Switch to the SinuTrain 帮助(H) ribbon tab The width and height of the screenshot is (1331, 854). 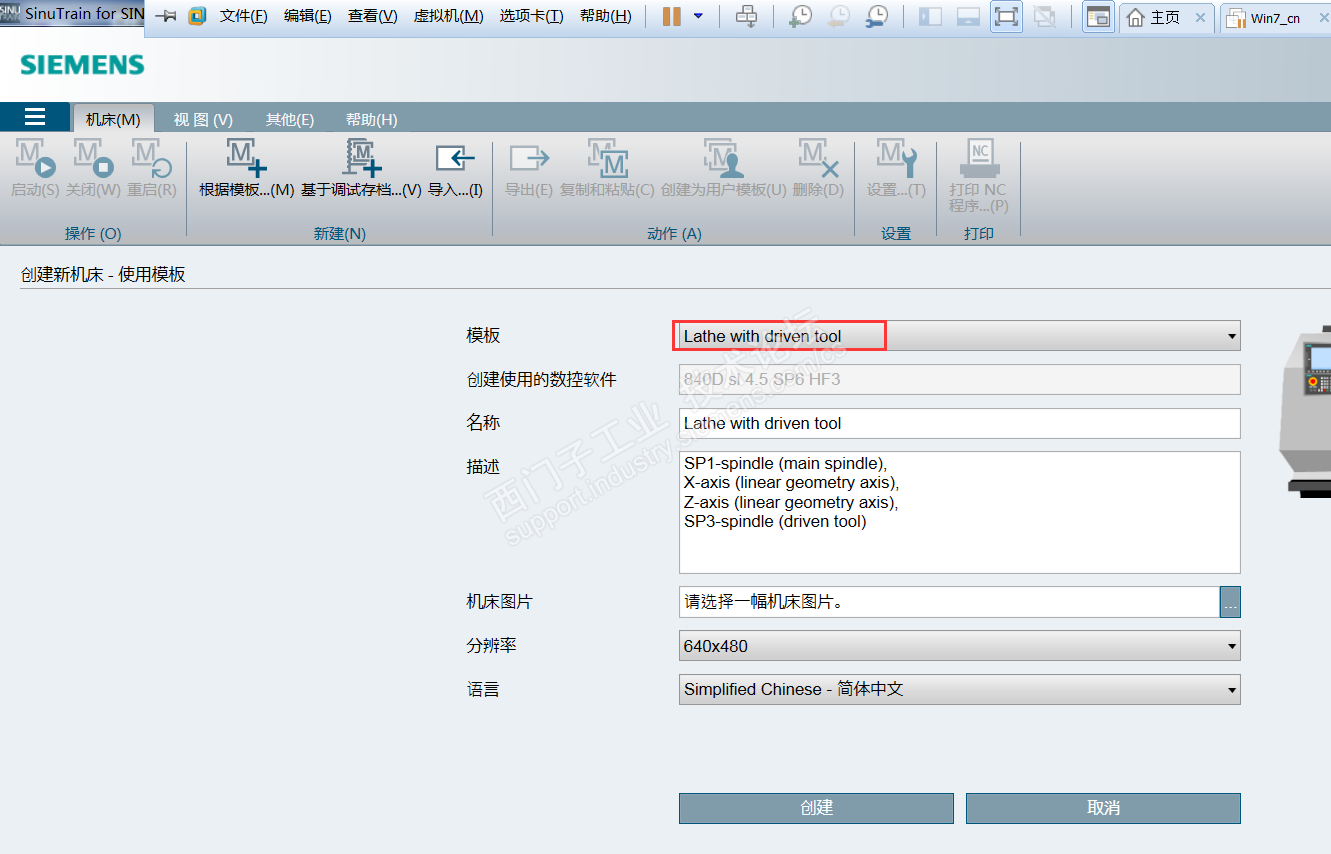[x=372, y=119]
